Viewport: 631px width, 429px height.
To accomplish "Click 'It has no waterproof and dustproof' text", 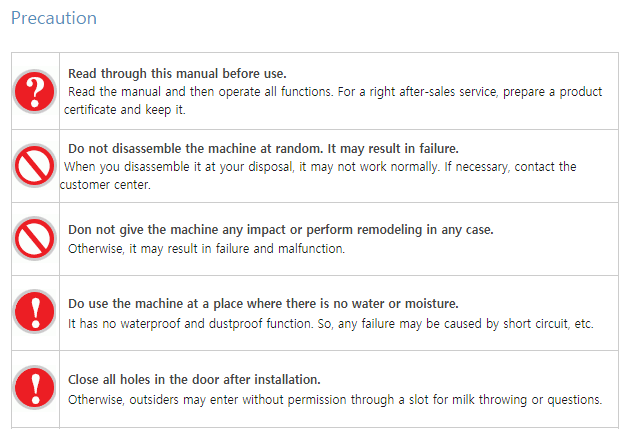I will [x=331, y=324].
